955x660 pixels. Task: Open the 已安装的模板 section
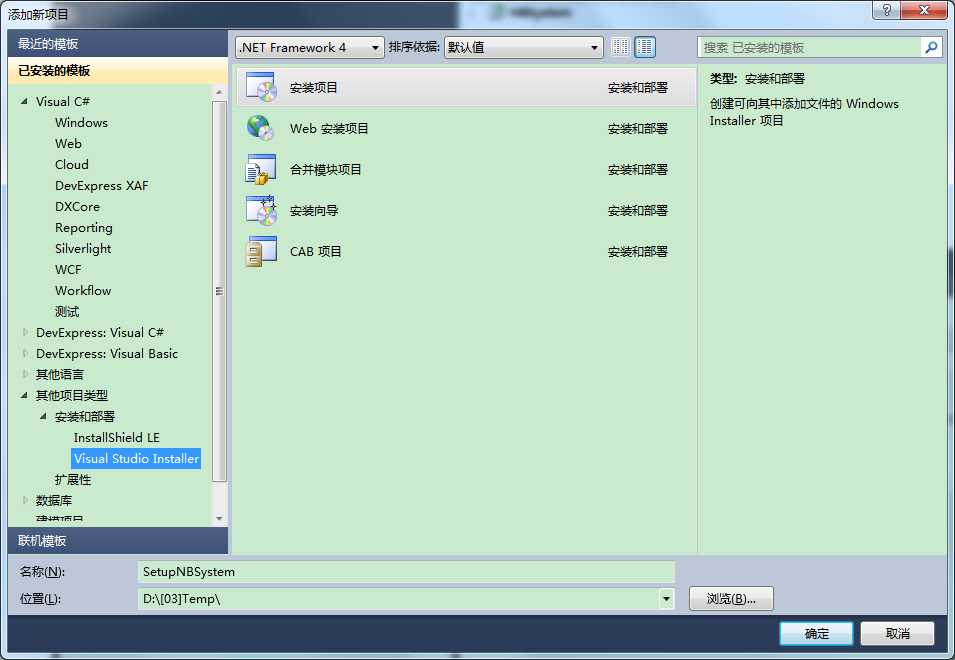(118, 71)
